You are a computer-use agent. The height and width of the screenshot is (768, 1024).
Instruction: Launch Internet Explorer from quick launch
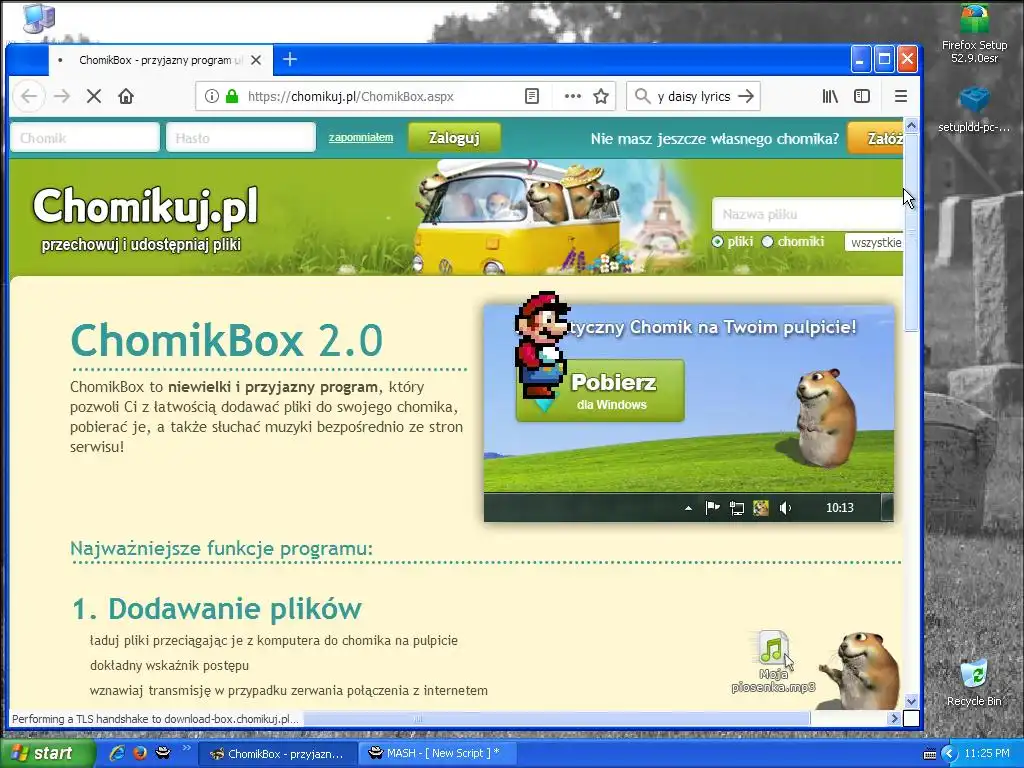[117, 753]
